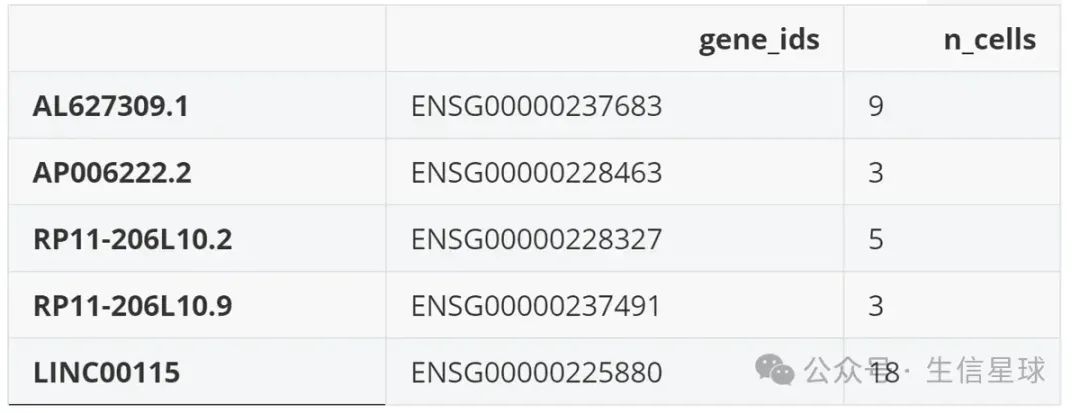Image resolution: width=1080 pixels, height=413 pixels.
Task: Click the ENSG00000237491 gene id cell
Action: click(x=536, y=306)
